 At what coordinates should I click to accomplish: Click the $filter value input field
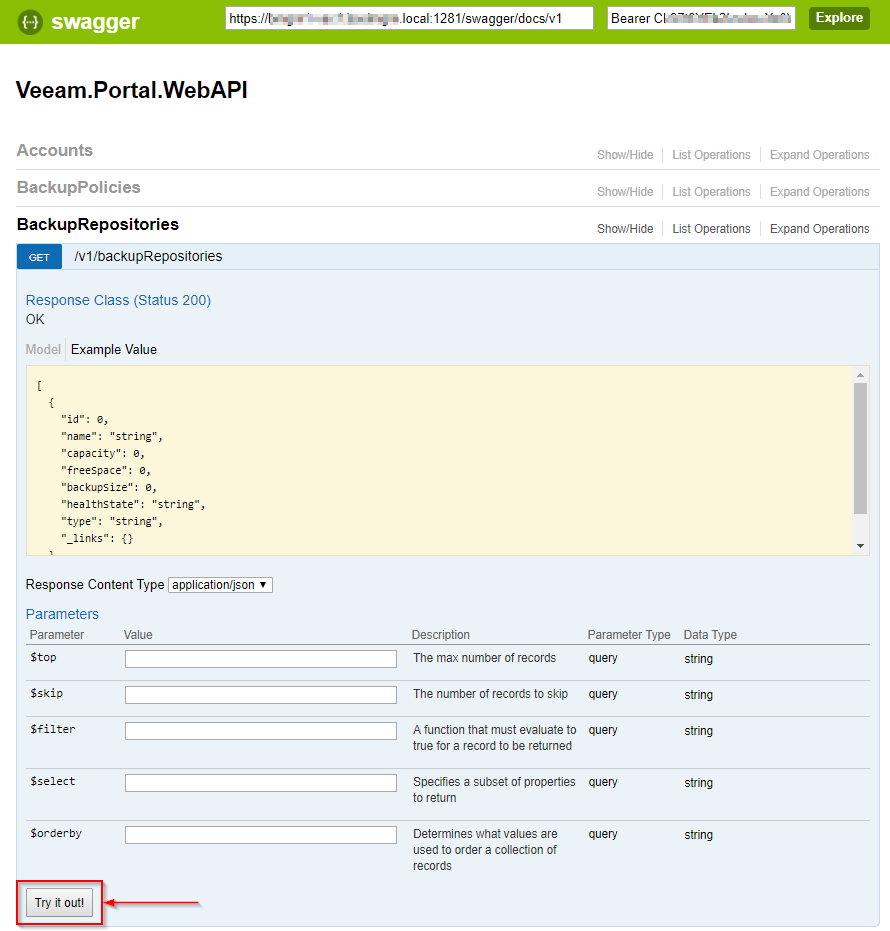click(261, 731)
